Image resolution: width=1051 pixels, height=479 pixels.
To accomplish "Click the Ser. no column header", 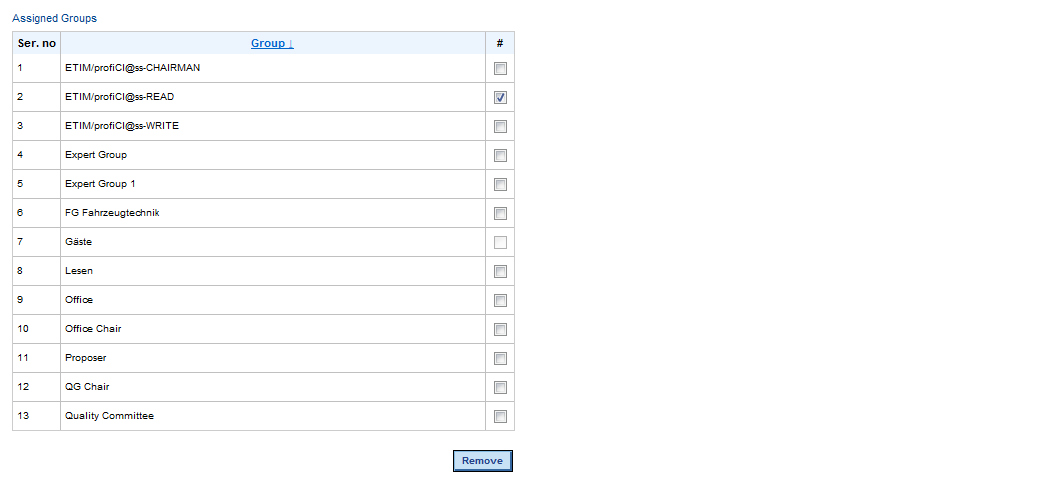I will pos(37,43).
